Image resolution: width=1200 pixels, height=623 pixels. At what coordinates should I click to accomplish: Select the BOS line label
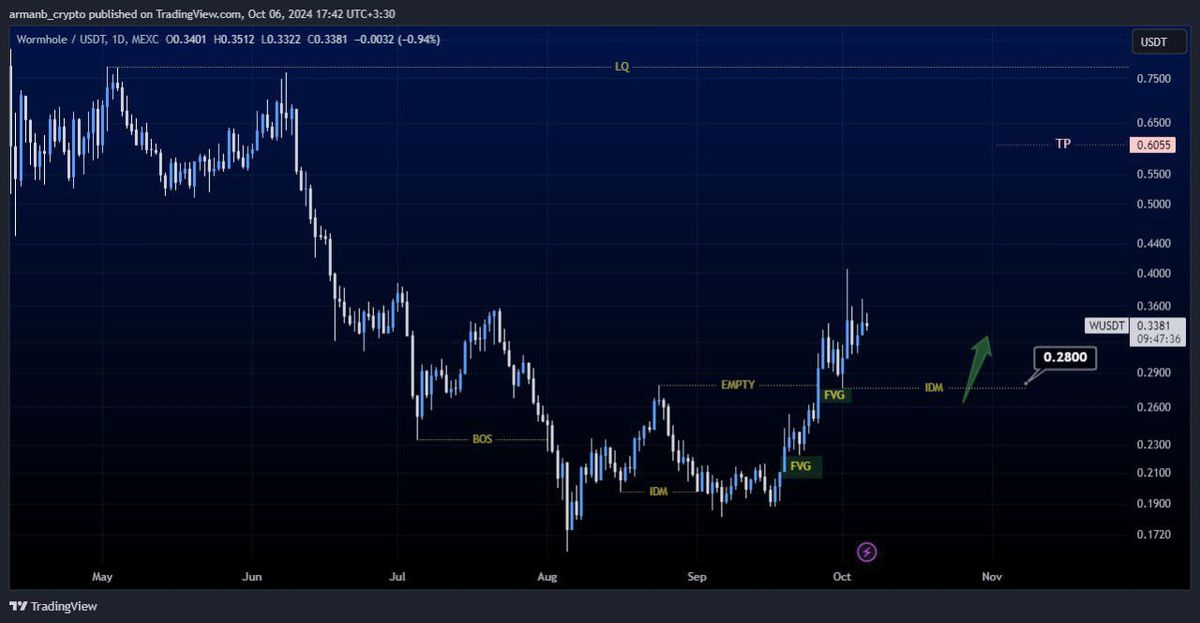pos(482,439)
